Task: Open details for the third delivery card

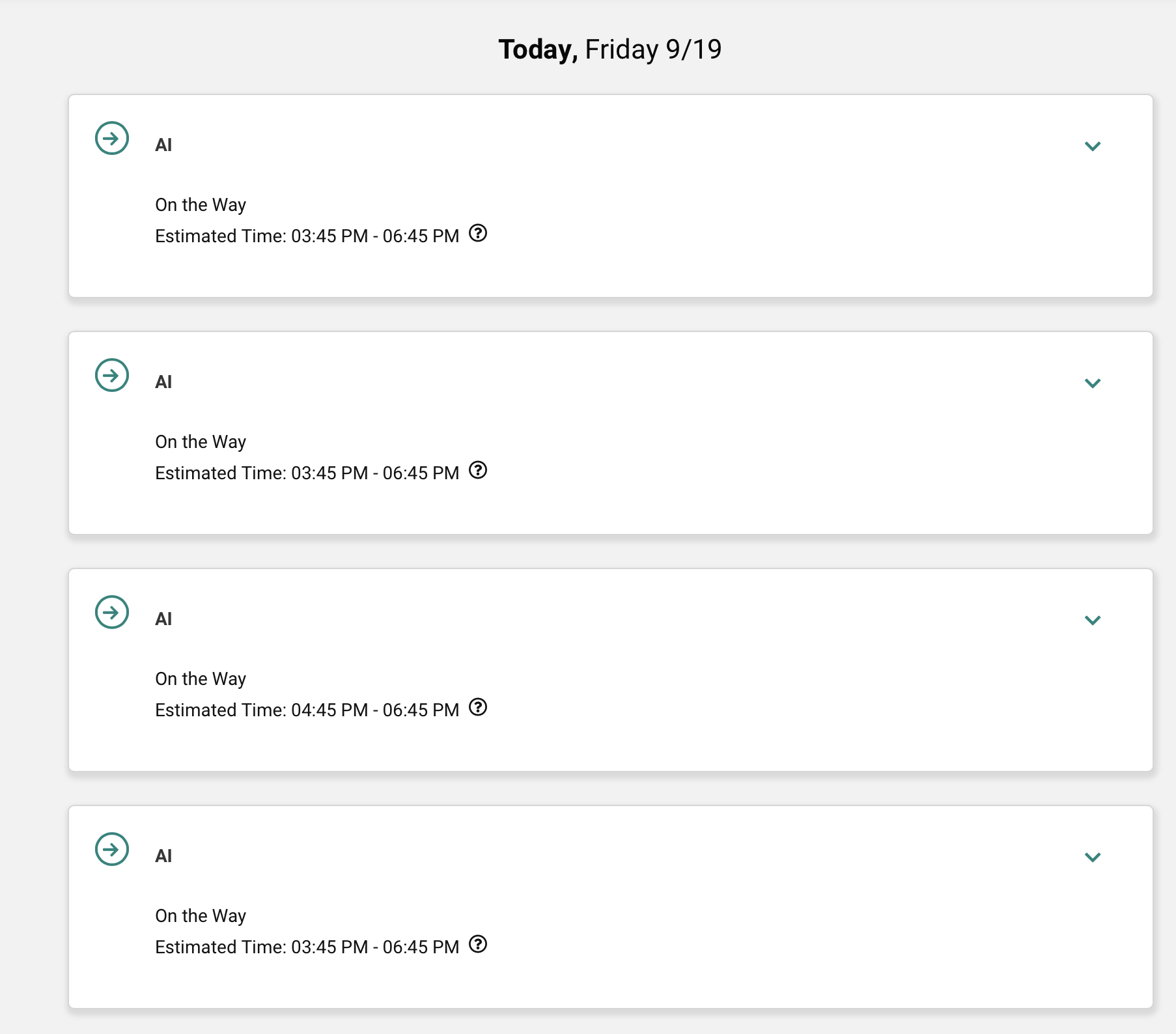Action: (x=1093, y=621)
